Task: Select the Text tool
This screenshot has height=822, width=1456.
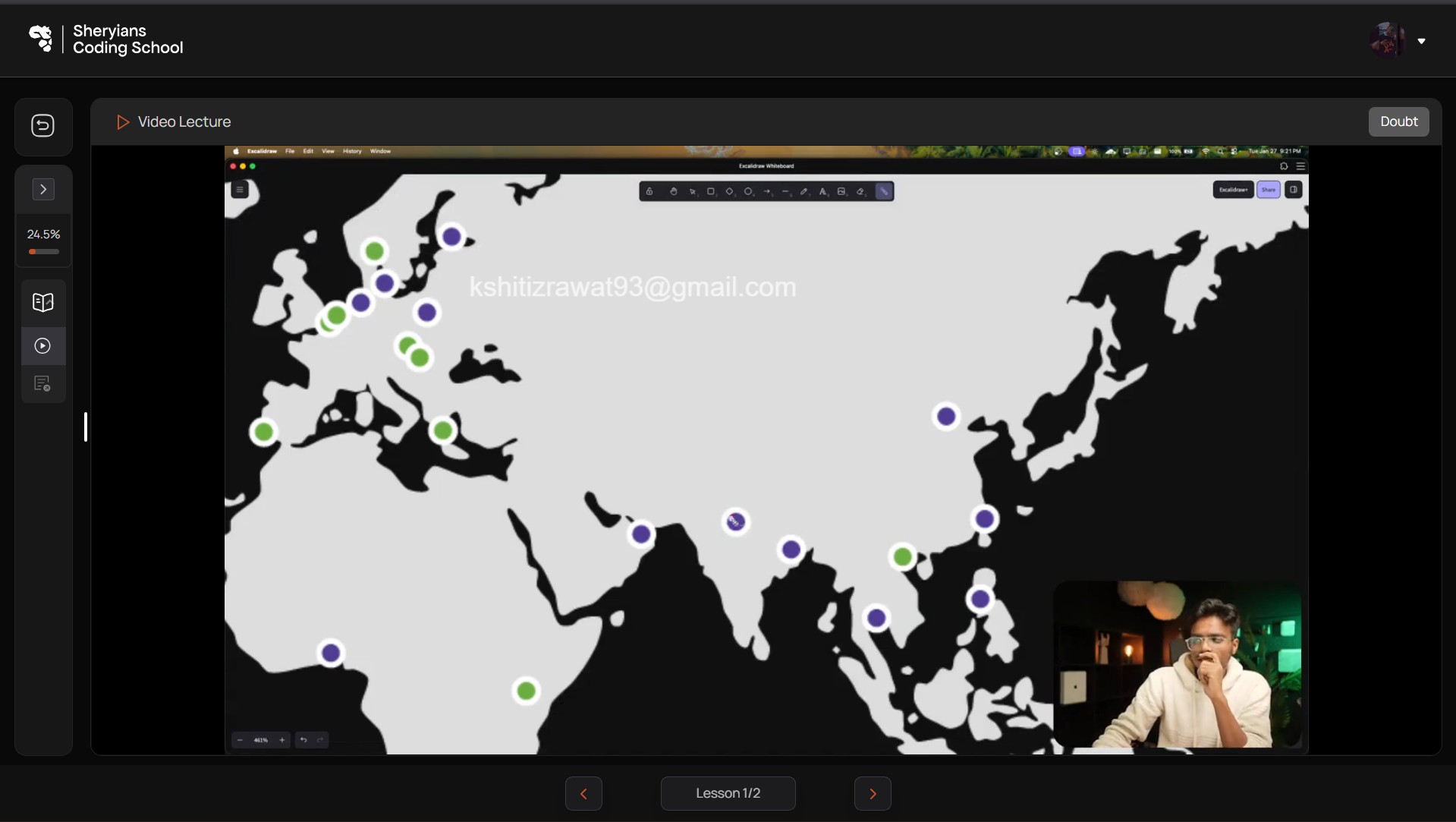Action: [822, 191]
